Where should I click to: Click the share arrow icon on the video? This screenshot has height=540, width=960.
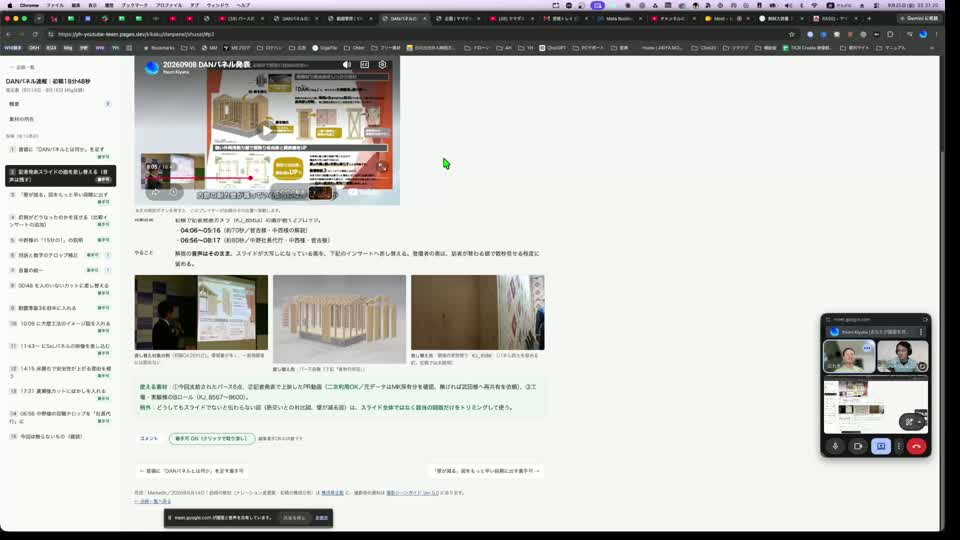point(155,192)
